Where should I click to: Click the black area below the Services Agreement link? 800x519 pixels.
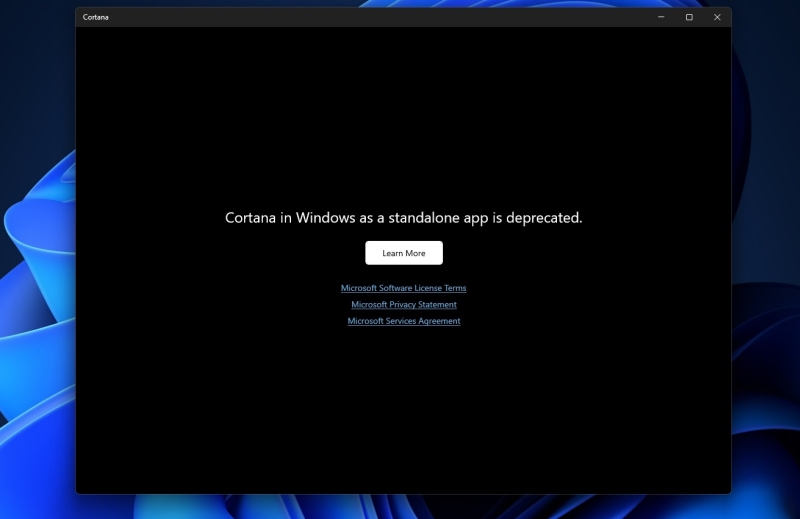point(403,410)
